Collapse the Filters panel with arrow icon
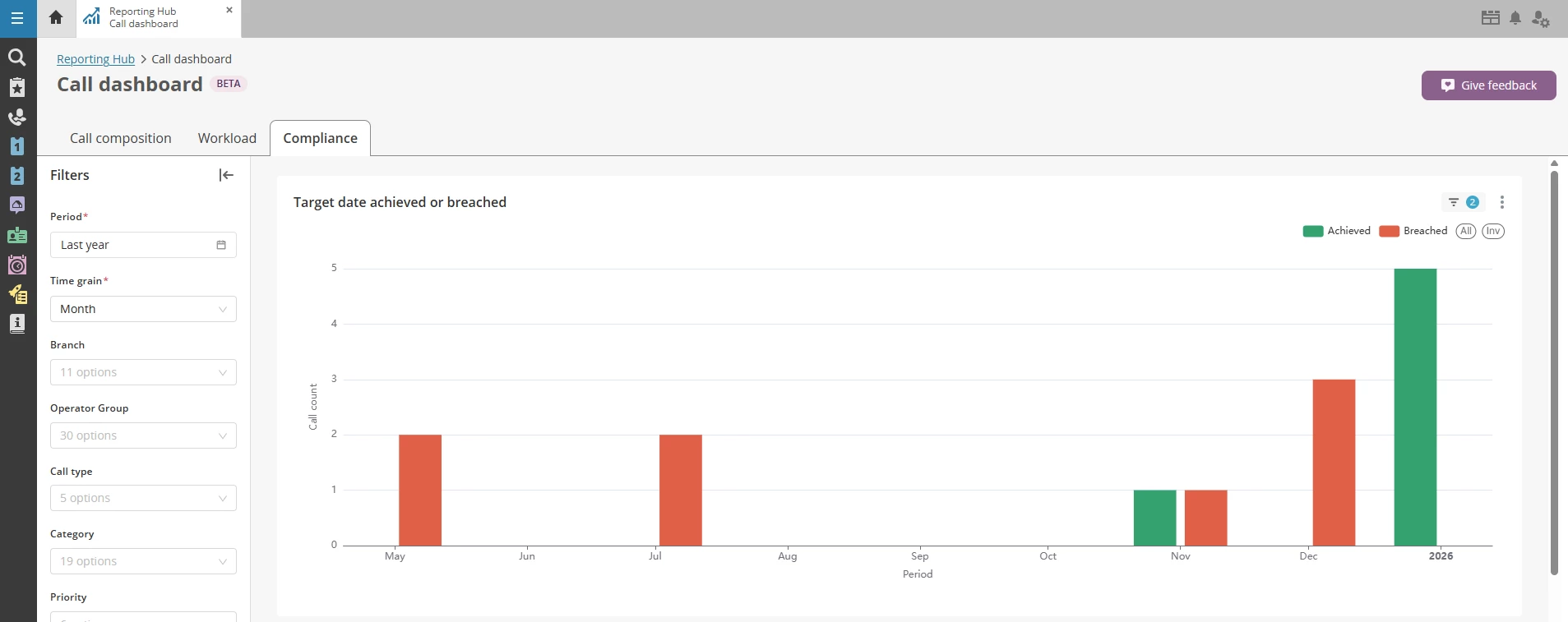The width and height of the screenshot is (1568, 622). [x=226, y=175]
